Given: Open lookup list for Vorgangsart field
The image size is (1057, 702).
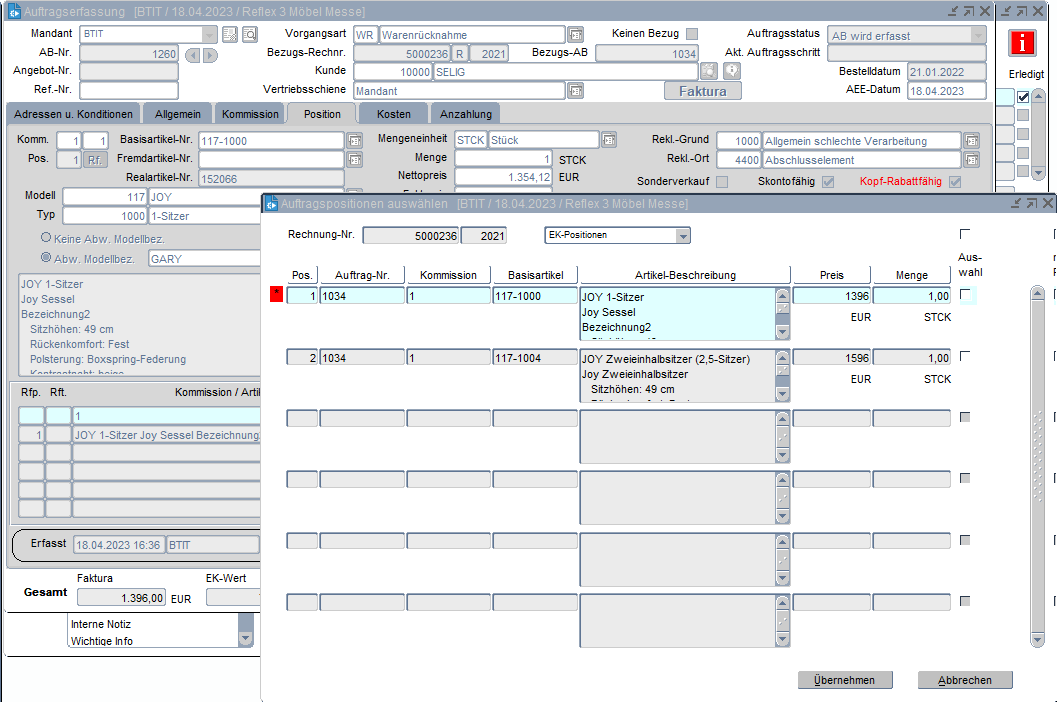Looking at the screenshot, I should 575,35.
